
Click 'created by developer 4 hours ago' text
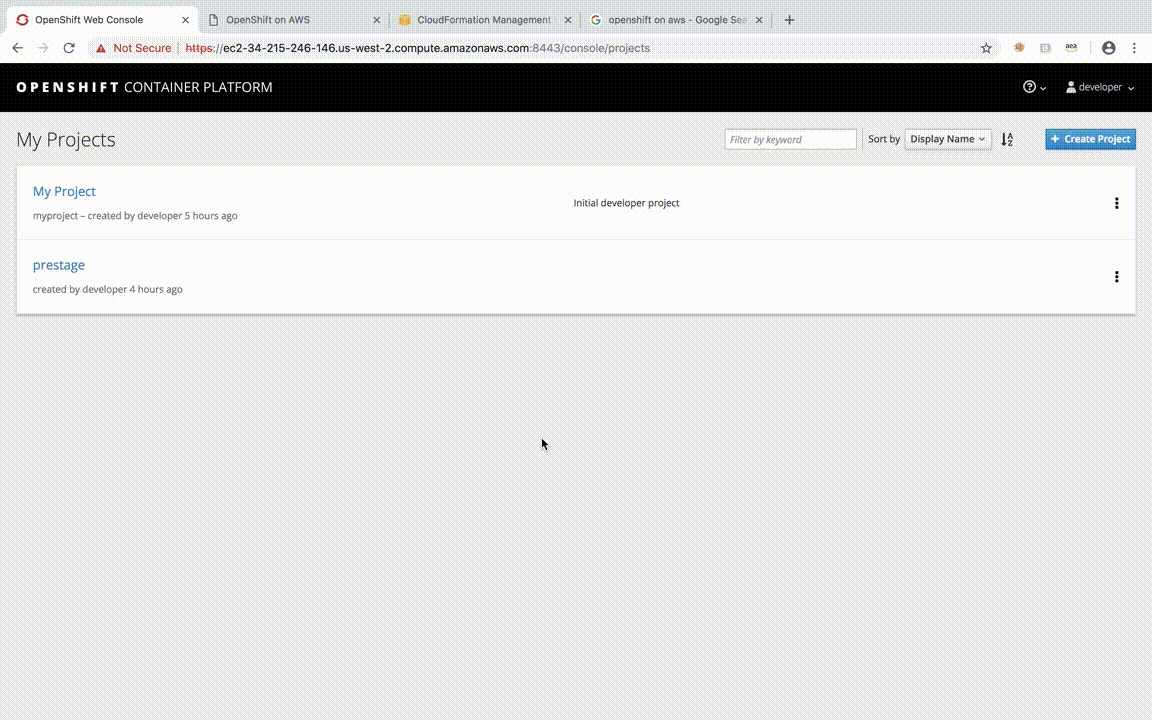(107, 289)
